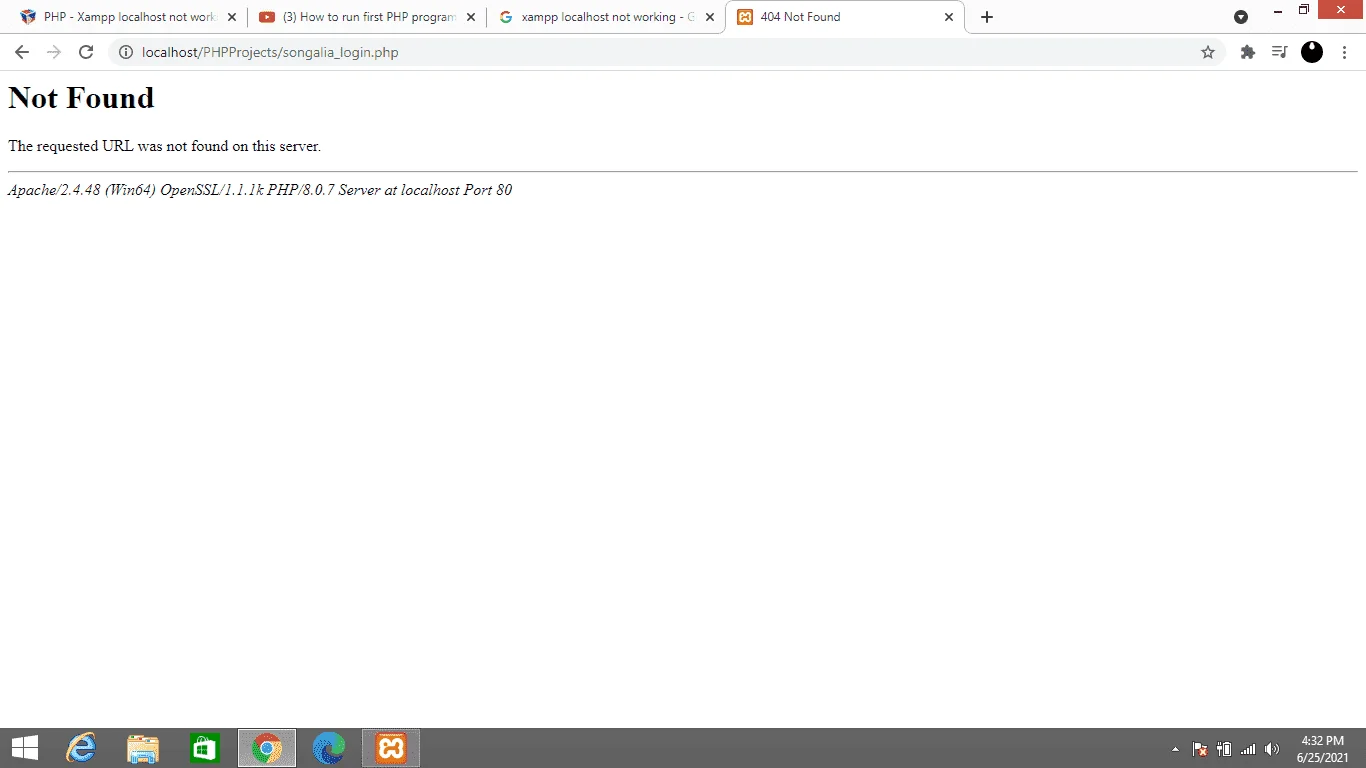Click the Not Found heading
The image size is (1366, 768).
point(81,98)
